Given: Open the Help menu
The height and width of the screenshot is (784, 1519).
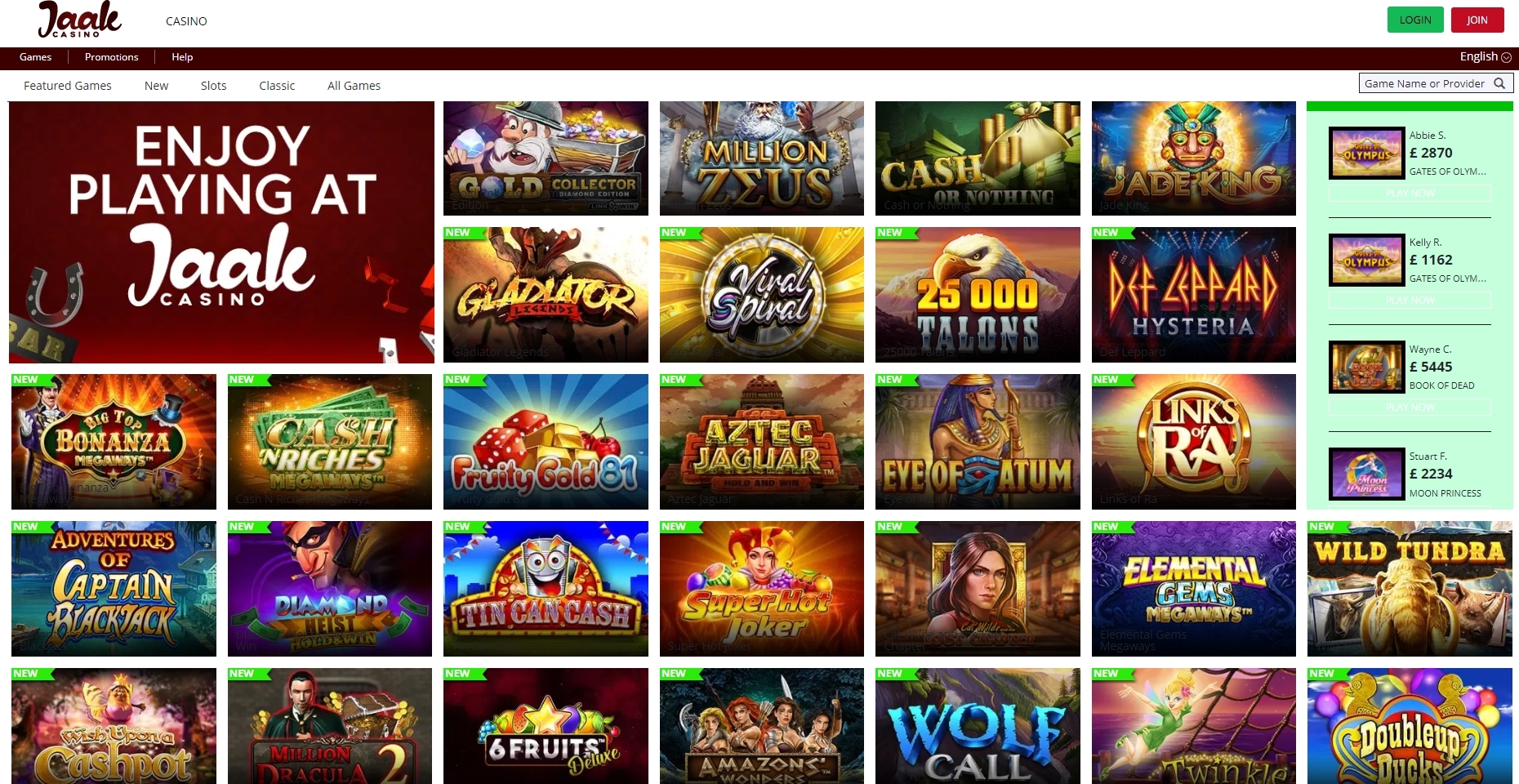Looking at the screenshot, I should (182, 57).
